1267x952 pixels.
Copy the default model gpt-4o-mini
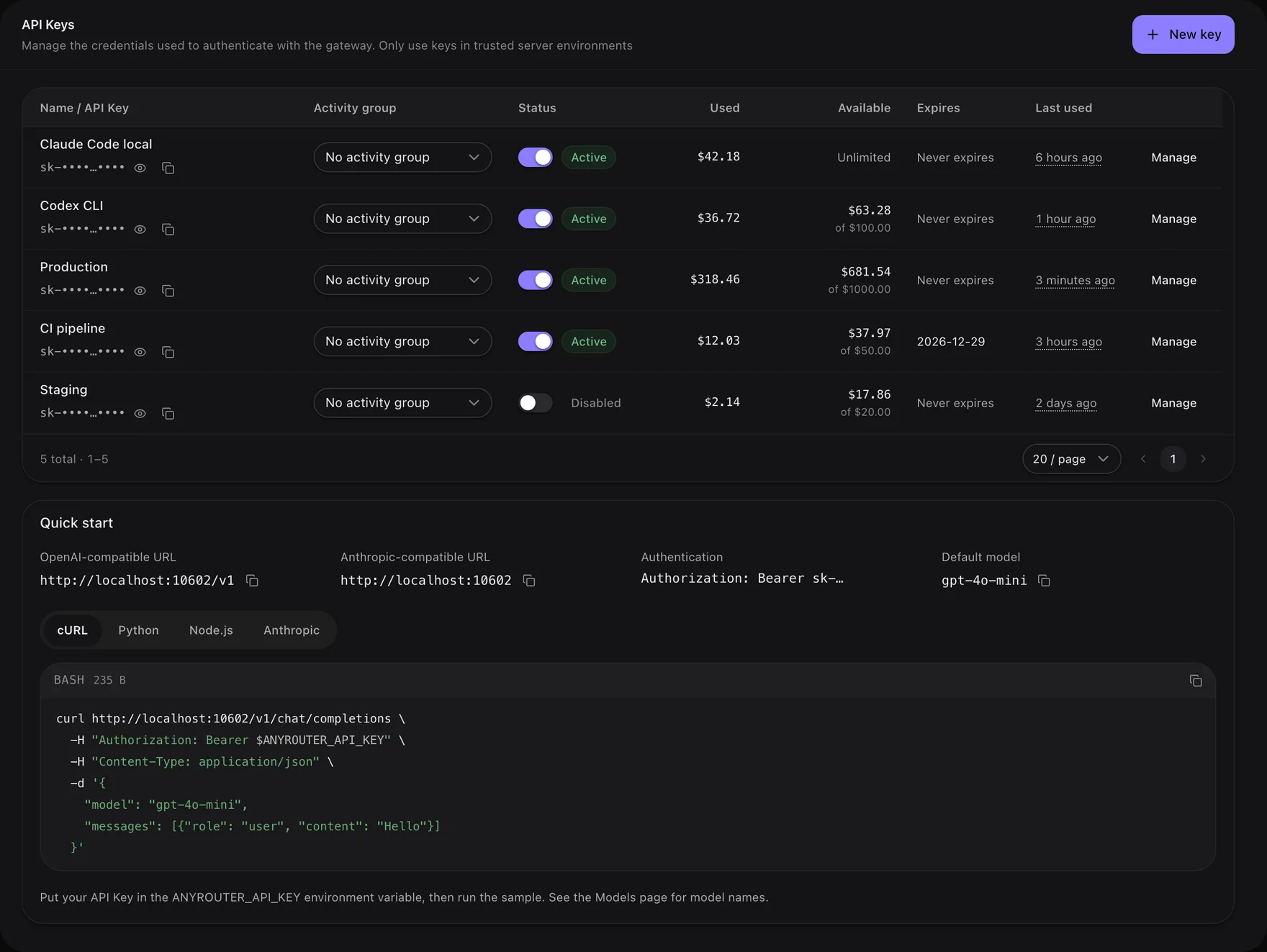[x=1044, y=580]
